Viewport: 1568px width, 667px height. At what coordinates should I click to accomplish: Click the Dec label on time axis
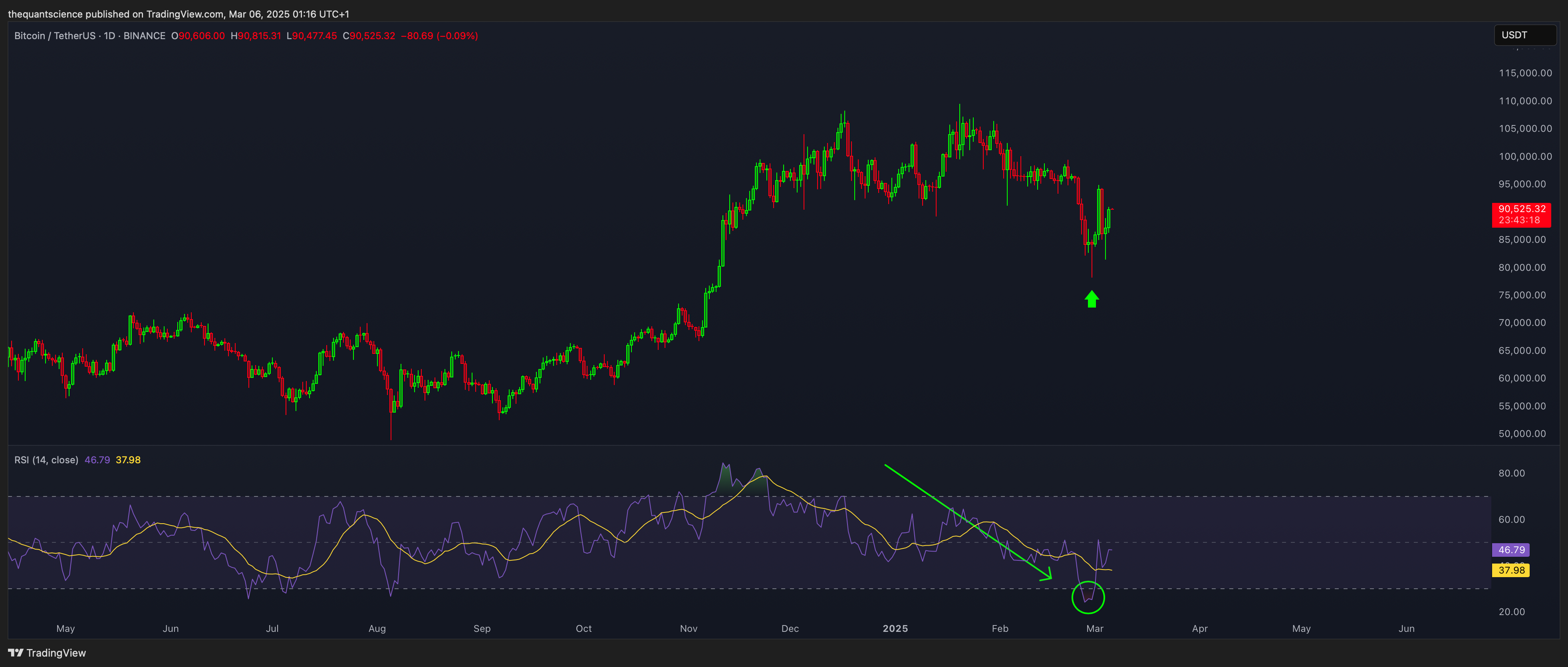(790, 629)
